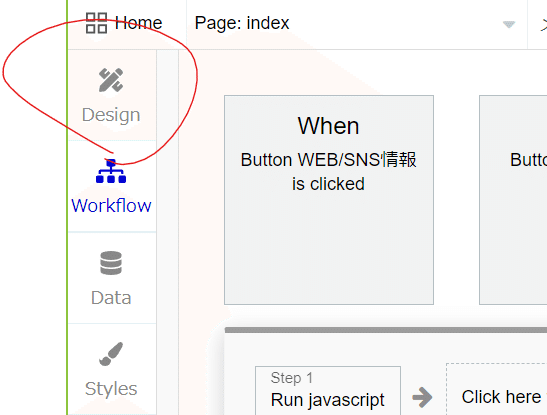Switch to the Design tab label
This screenshot has width=547, height=415.
111,115
